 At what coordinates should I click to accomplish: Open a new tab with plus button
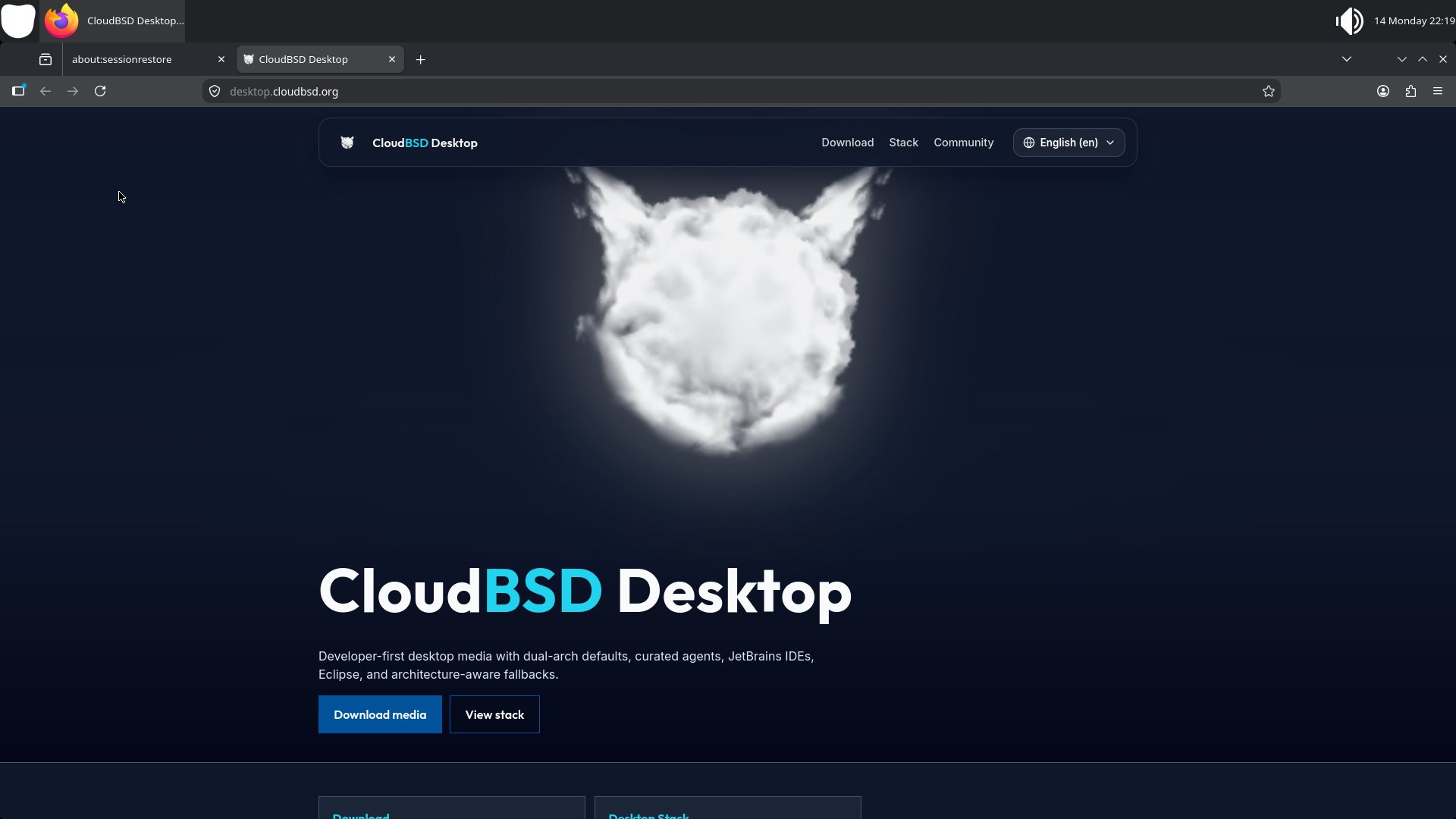[x=421, y=59]
